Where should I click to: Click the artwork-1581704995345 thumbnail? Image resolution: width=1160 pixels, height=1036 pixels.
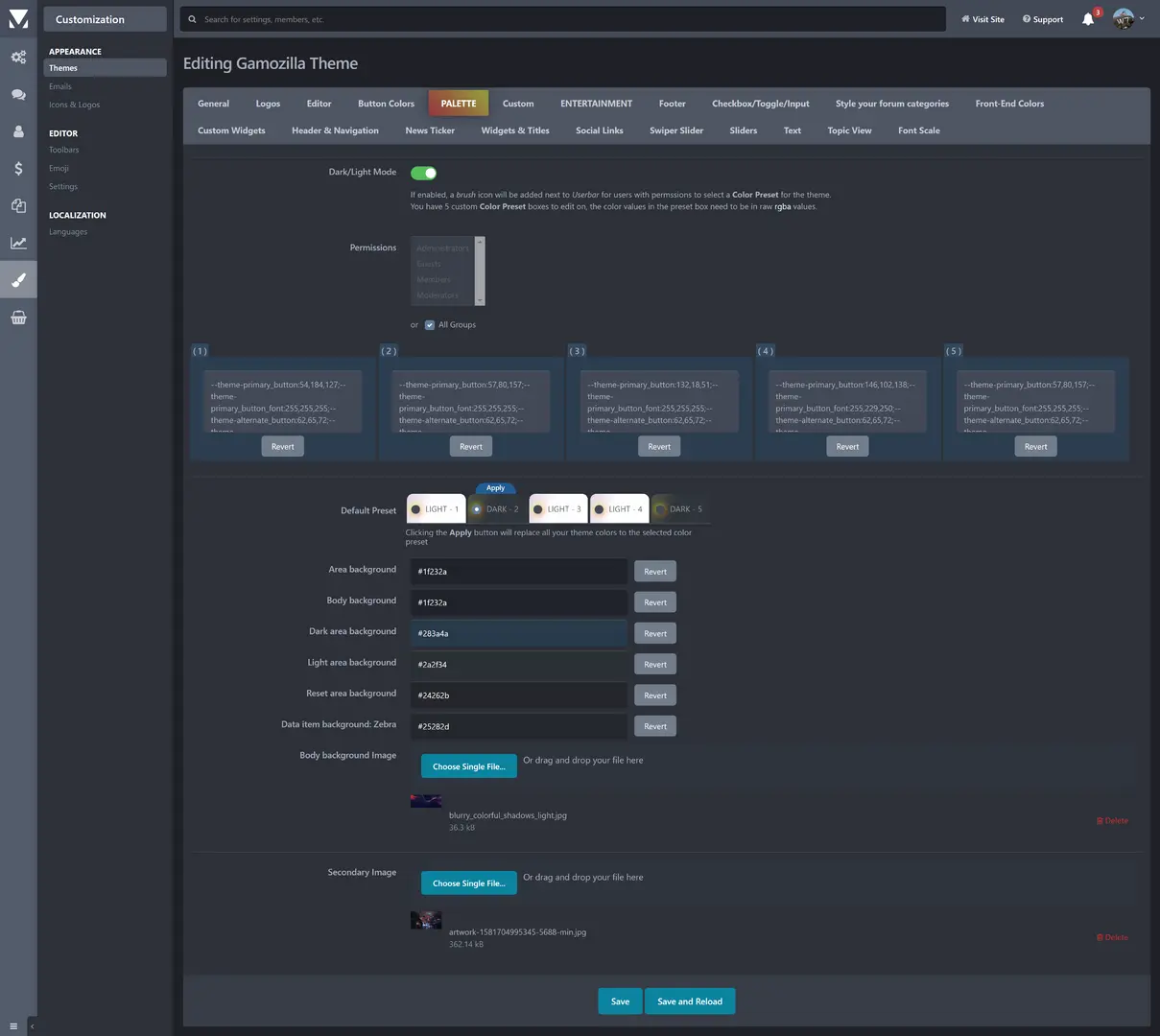point(426,920)
